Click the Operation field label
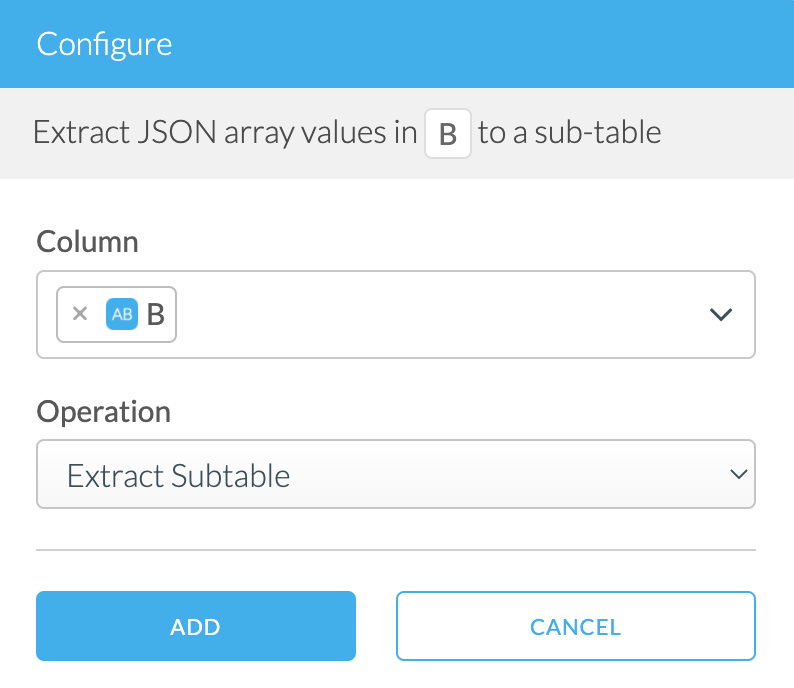 point(103,411)
